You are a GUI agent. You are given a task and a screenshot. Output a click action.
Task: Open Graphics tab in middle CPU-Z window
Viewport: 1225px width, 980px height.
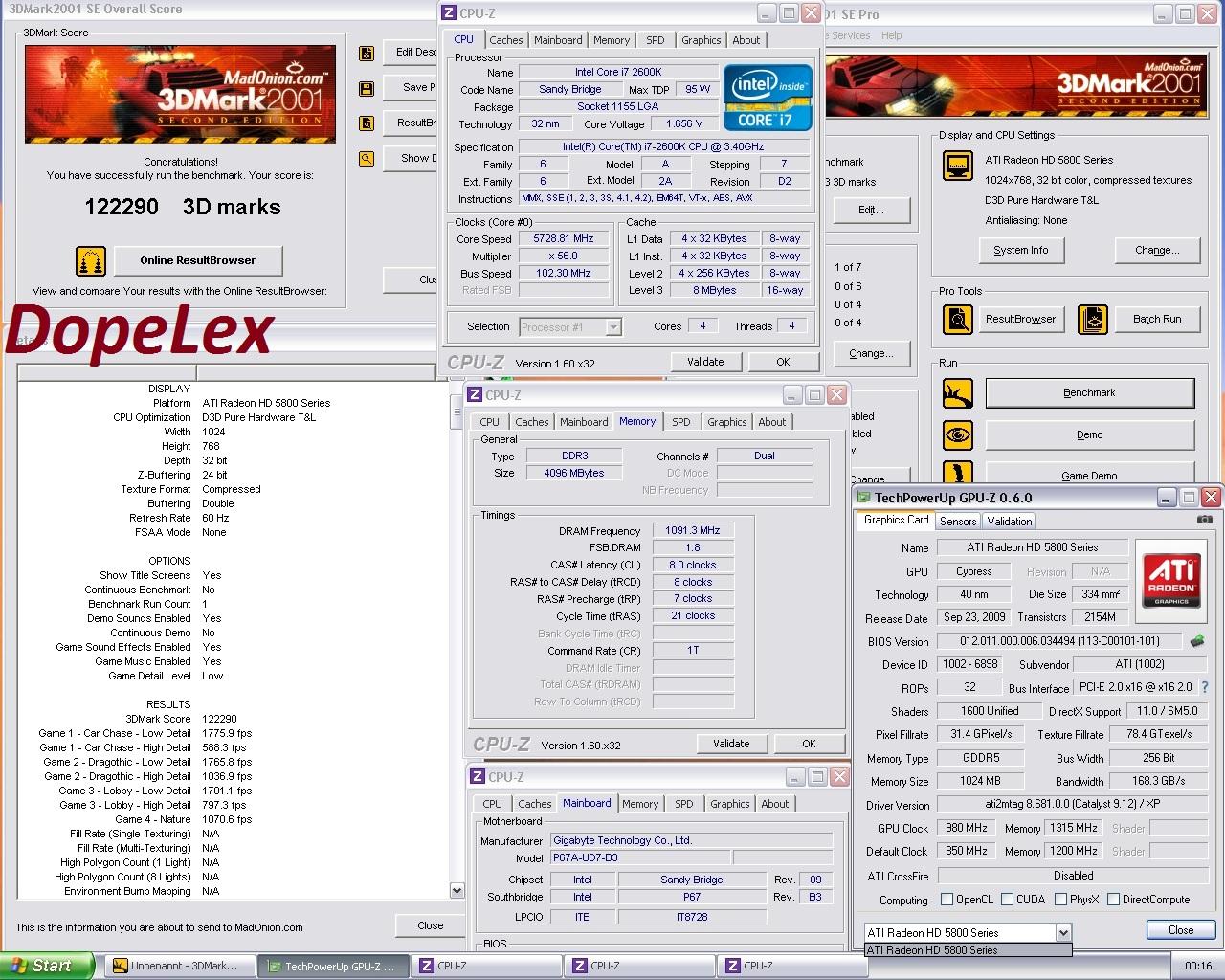click(x=727, y=422)
